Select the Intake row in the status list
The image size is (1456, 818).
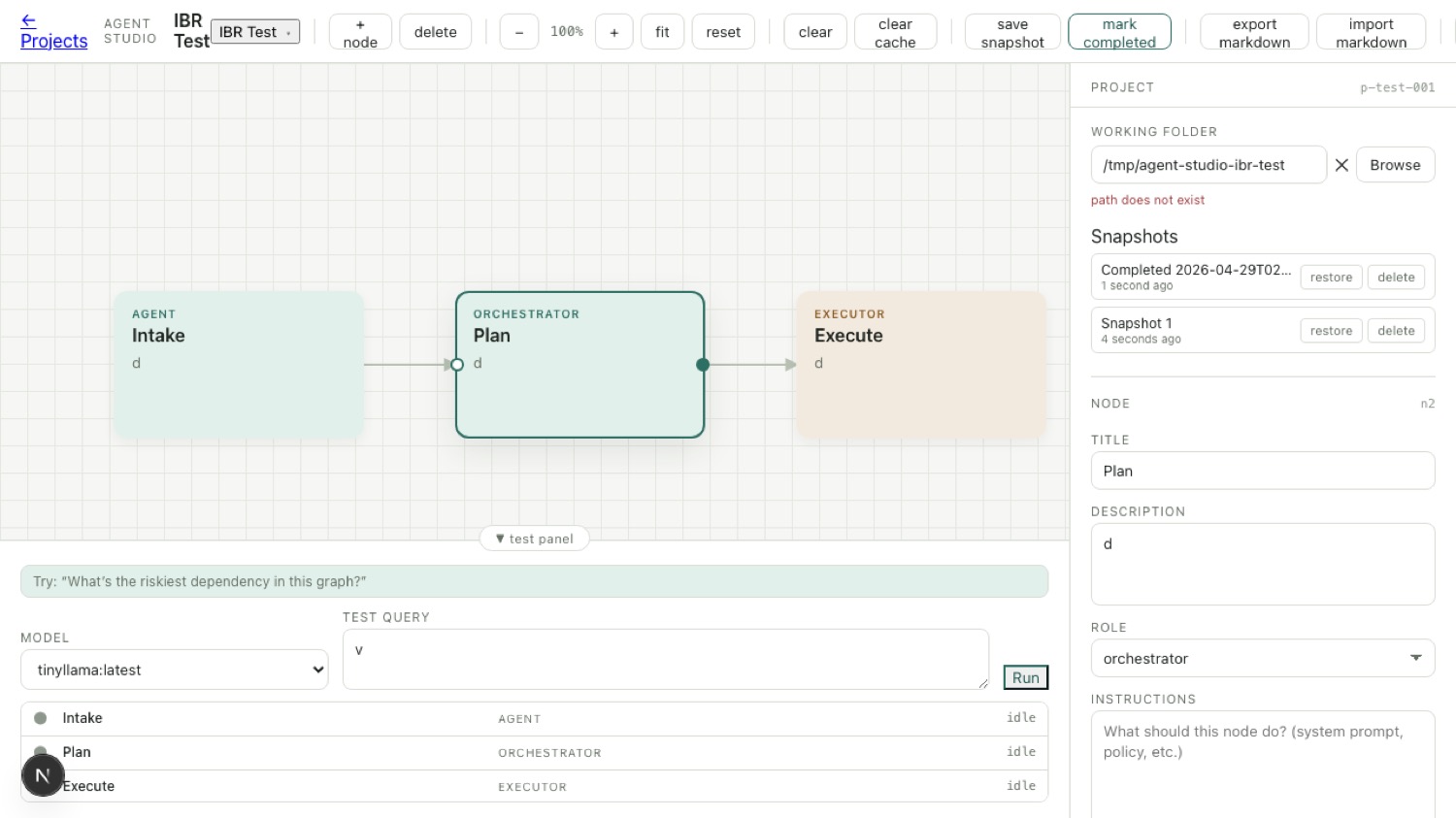(x=534, y=719)
